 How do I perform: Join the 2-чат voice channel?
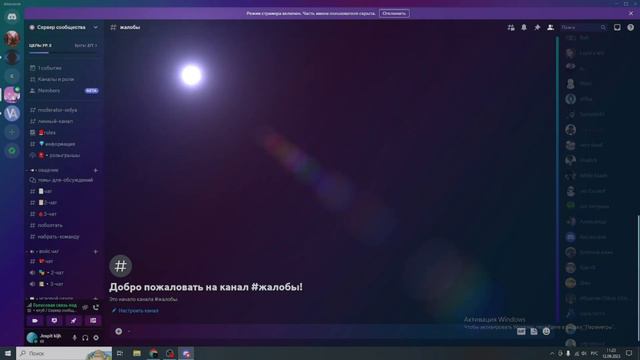click(63, 273)
